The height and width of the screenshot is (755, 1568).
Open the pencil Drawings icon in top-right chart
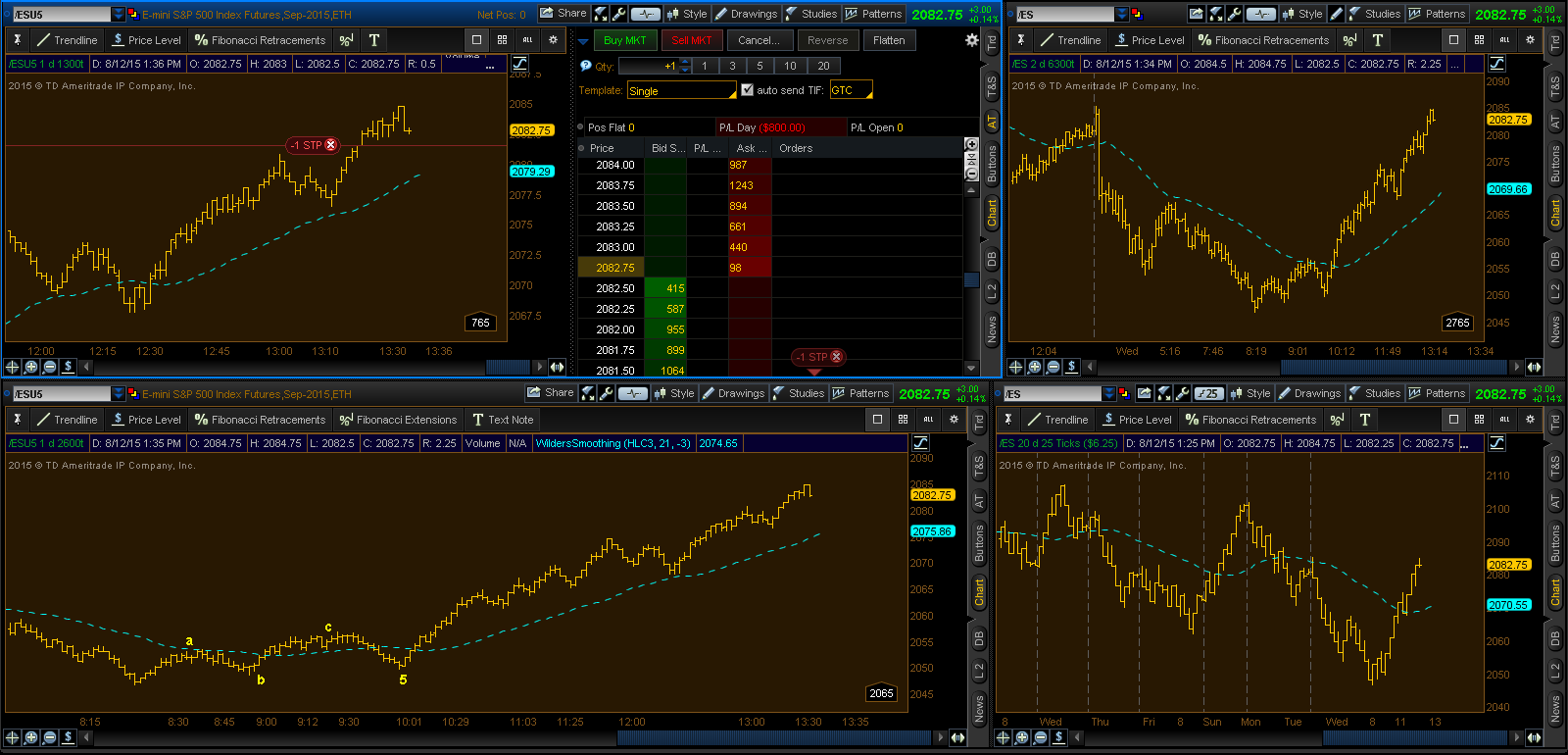[x=1336, y=14]
